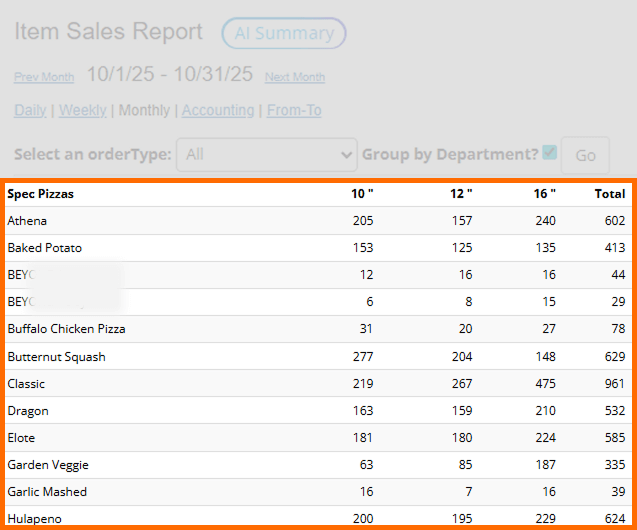Click the Total column header

[x=609, y=194]
